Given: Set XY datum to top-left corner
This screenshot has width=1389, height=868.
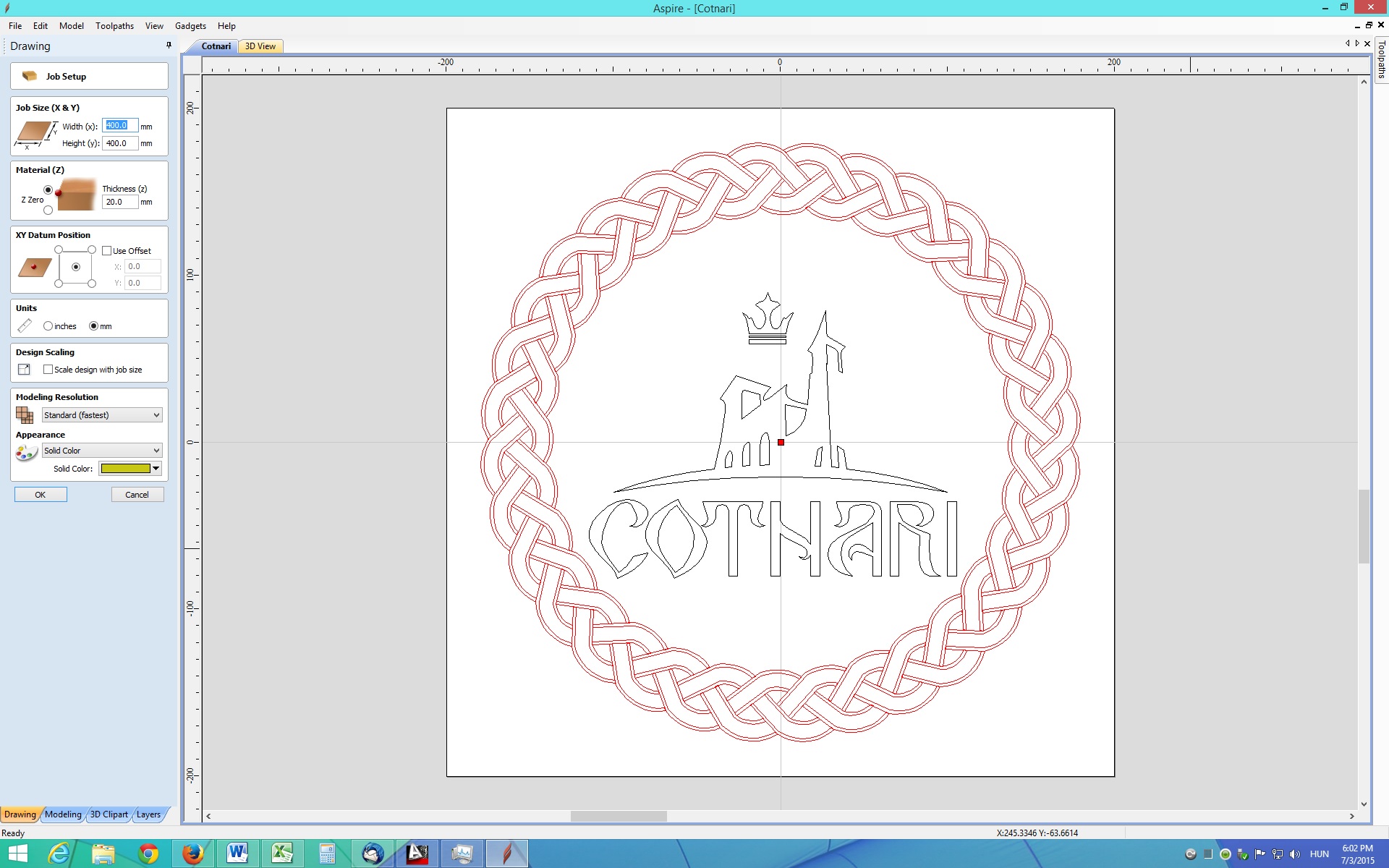Looking at the screenshot, I should pyautogui.click(x=59, y=250).
